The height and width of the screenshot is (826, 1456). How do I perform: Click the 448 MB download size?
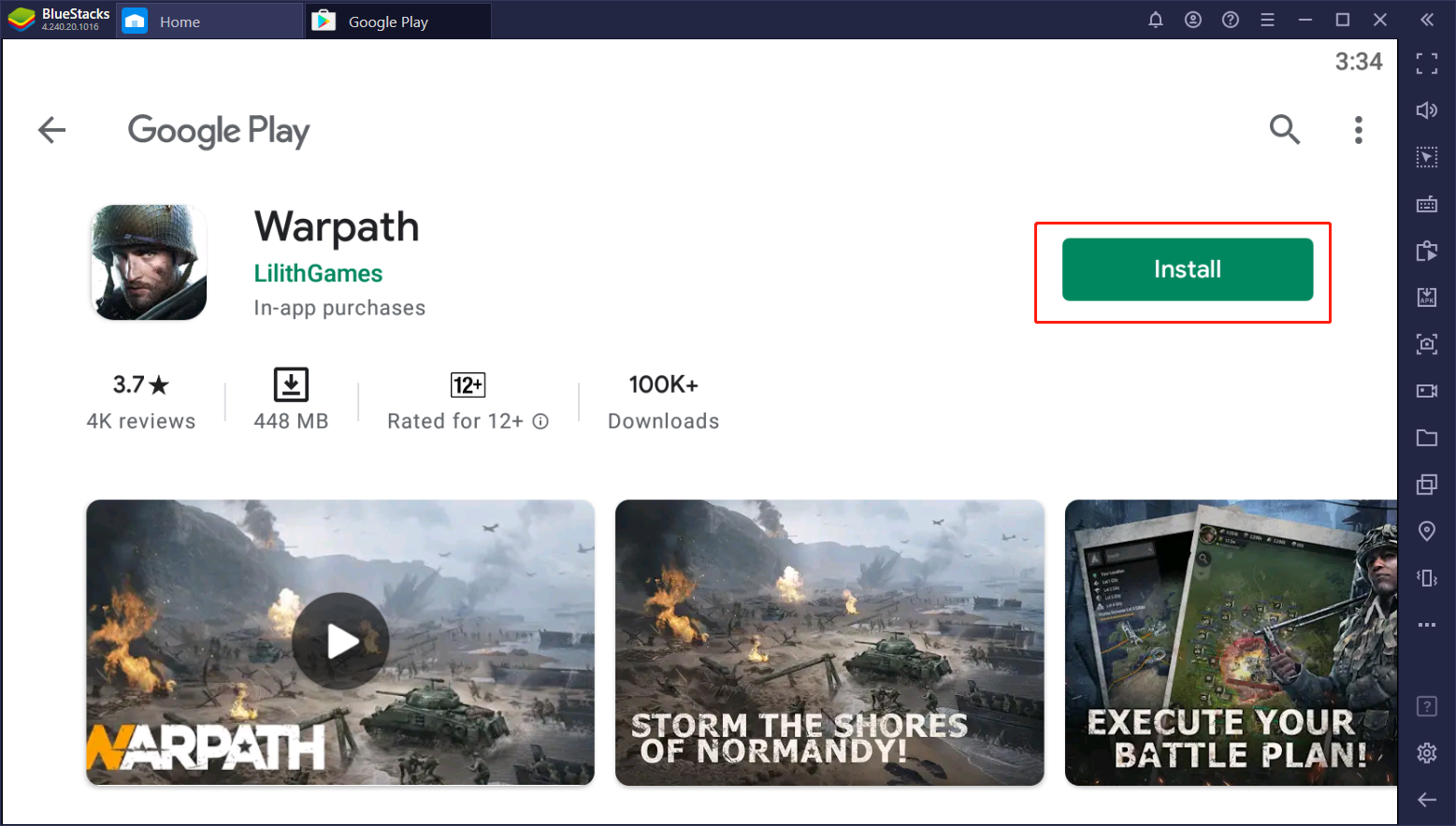(x=291, y=400)
